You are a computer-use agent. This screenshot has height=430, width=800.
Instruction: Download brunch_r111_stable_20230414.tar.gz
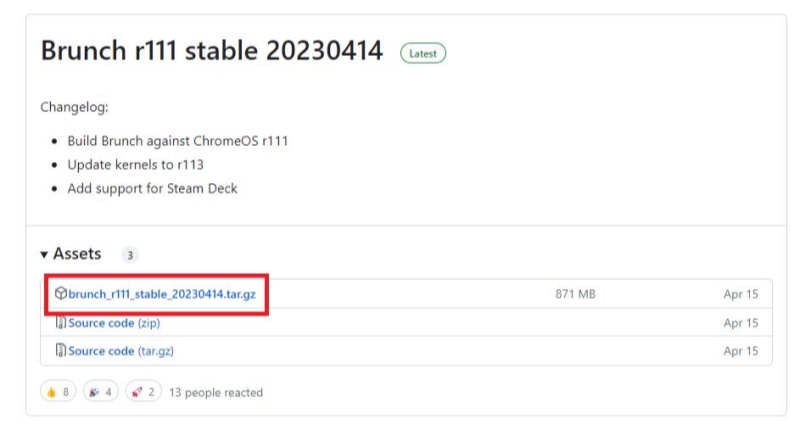point(168,294)
